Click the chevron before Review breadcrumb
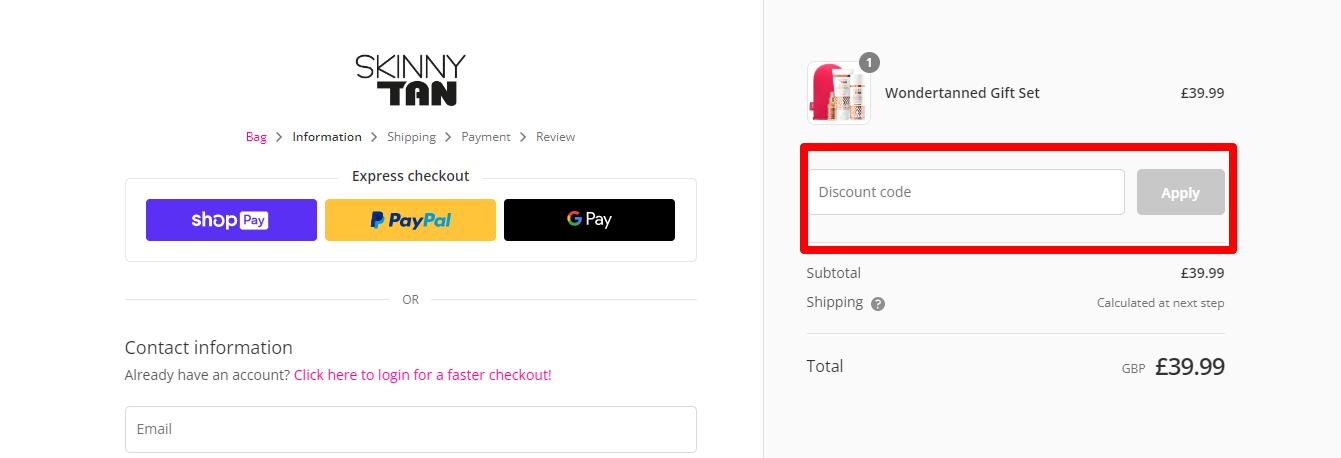Screen dimensions: 1341x458 click(x=523, y=137)
